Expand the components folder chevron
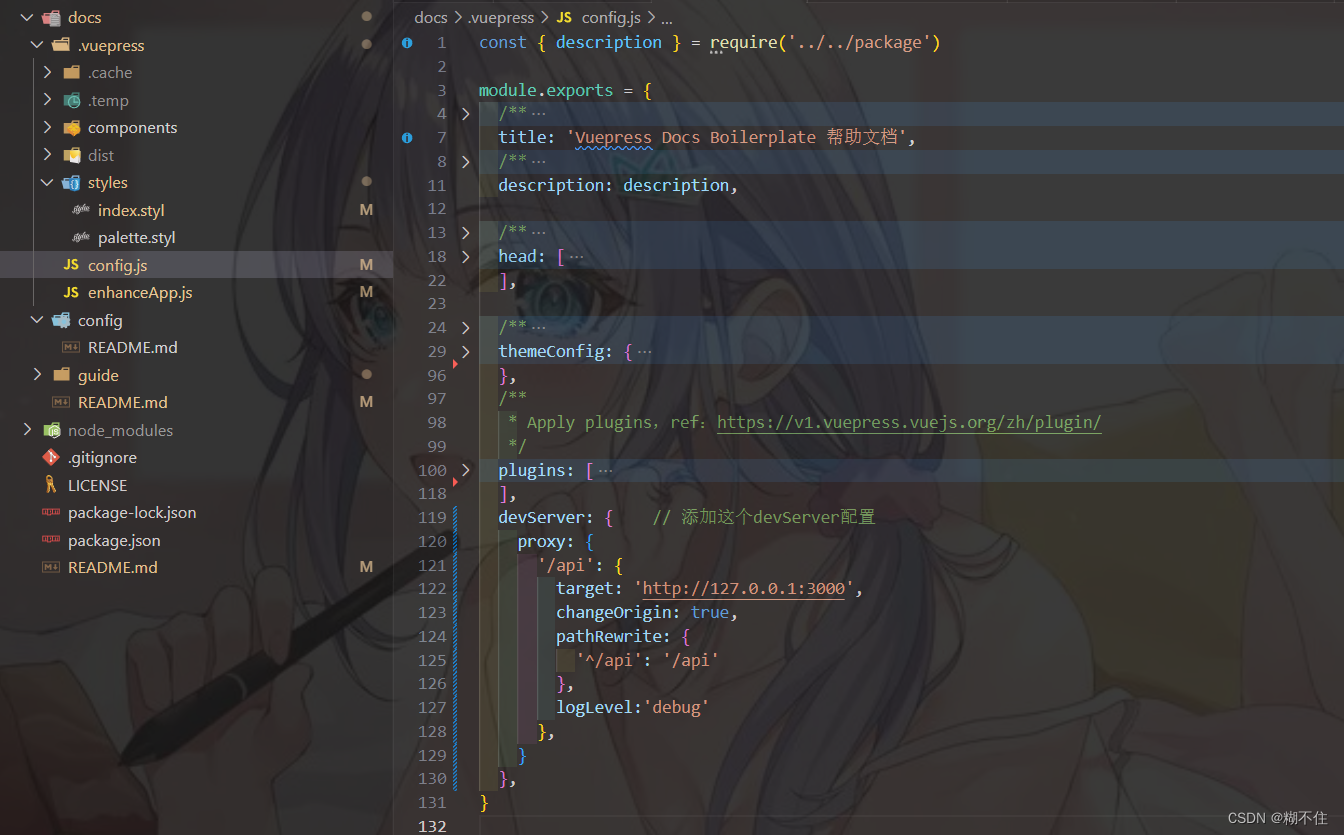This screenshot has width=1344, height=835. coord(47,127)
